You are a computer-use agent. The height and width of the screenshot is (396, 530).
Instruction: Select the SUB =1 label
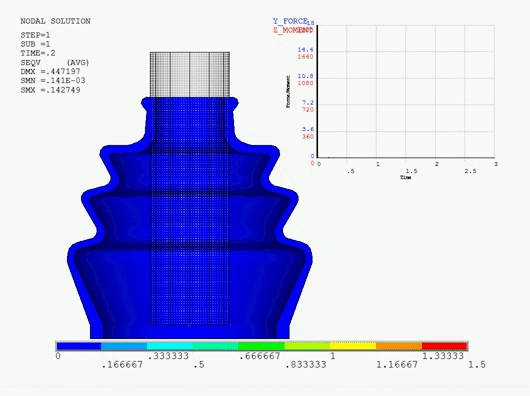35,44
